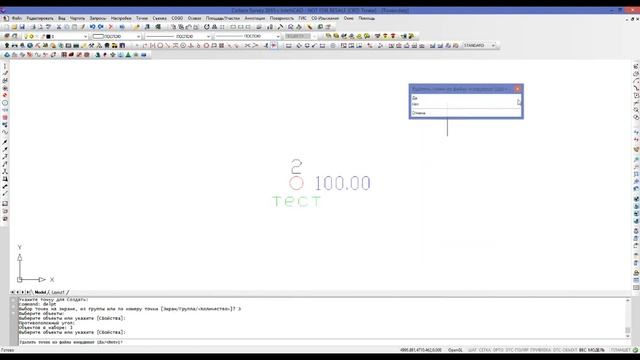Open the Помощь menu
This screenshot has width=640, height=360.
[x=367, y=18]
